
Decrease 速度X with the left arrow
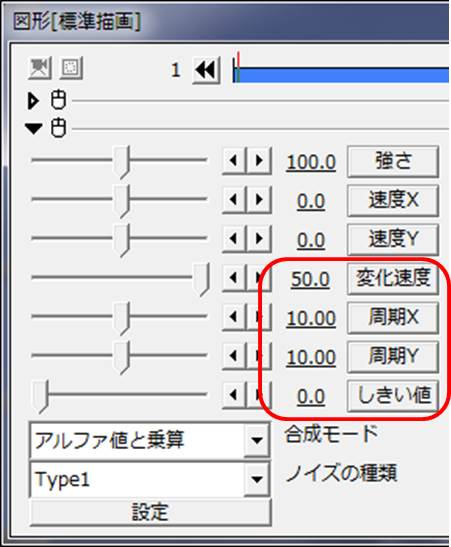[234, 200]
